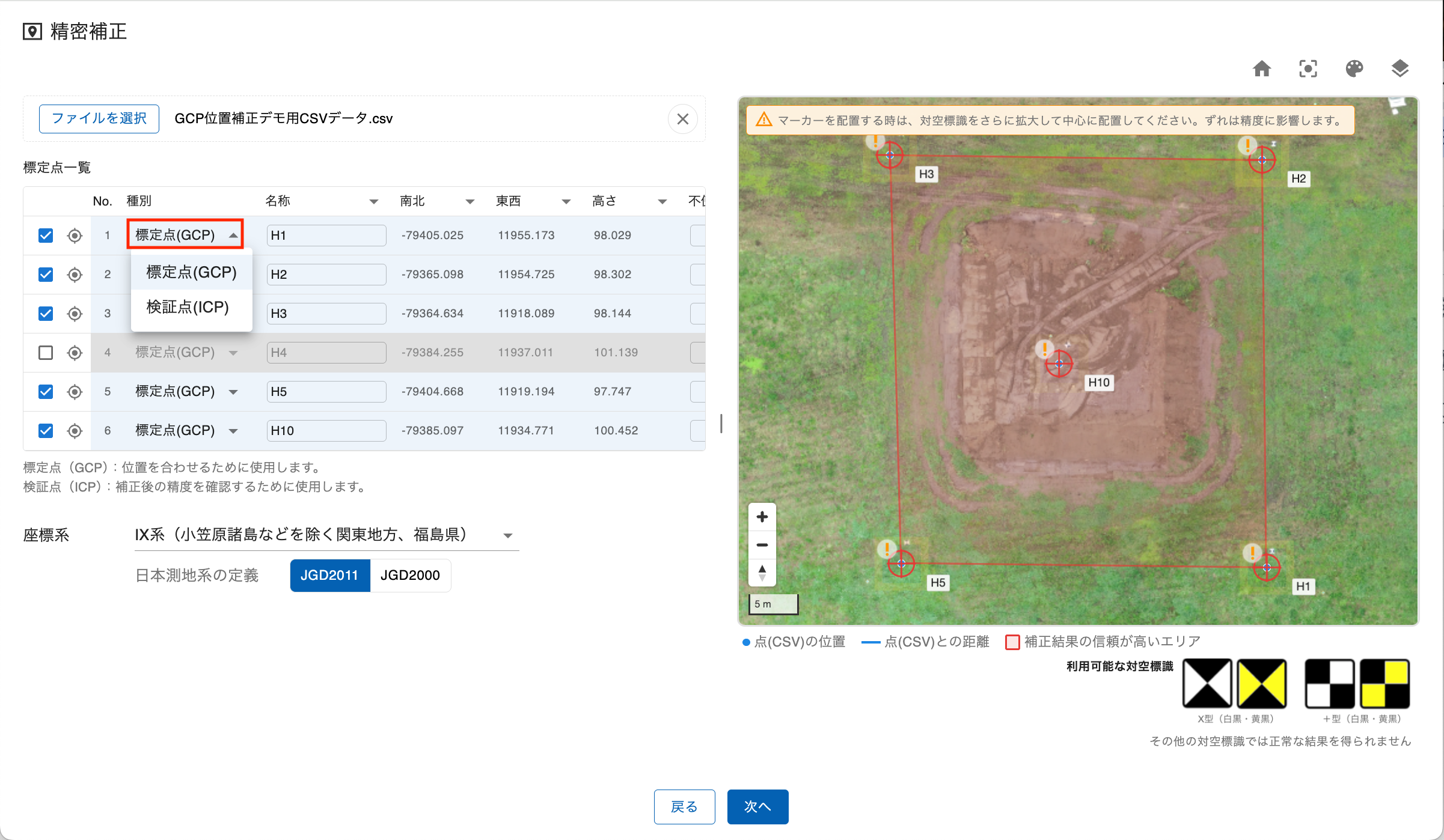Viewport: 1444px width, 840px height.
Task: Open the map layers icon
Action: coord(1400,69)
